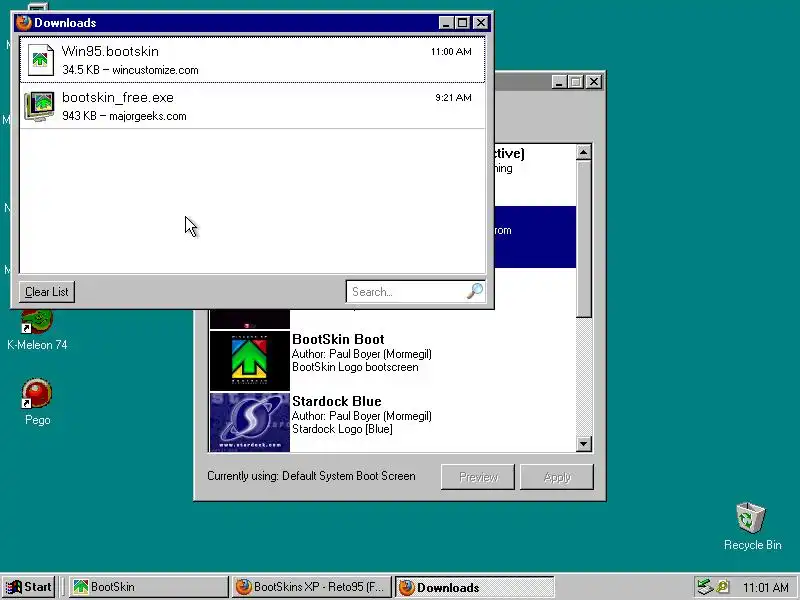Select the bootskin_free.exe file name

tap(118, 97)
